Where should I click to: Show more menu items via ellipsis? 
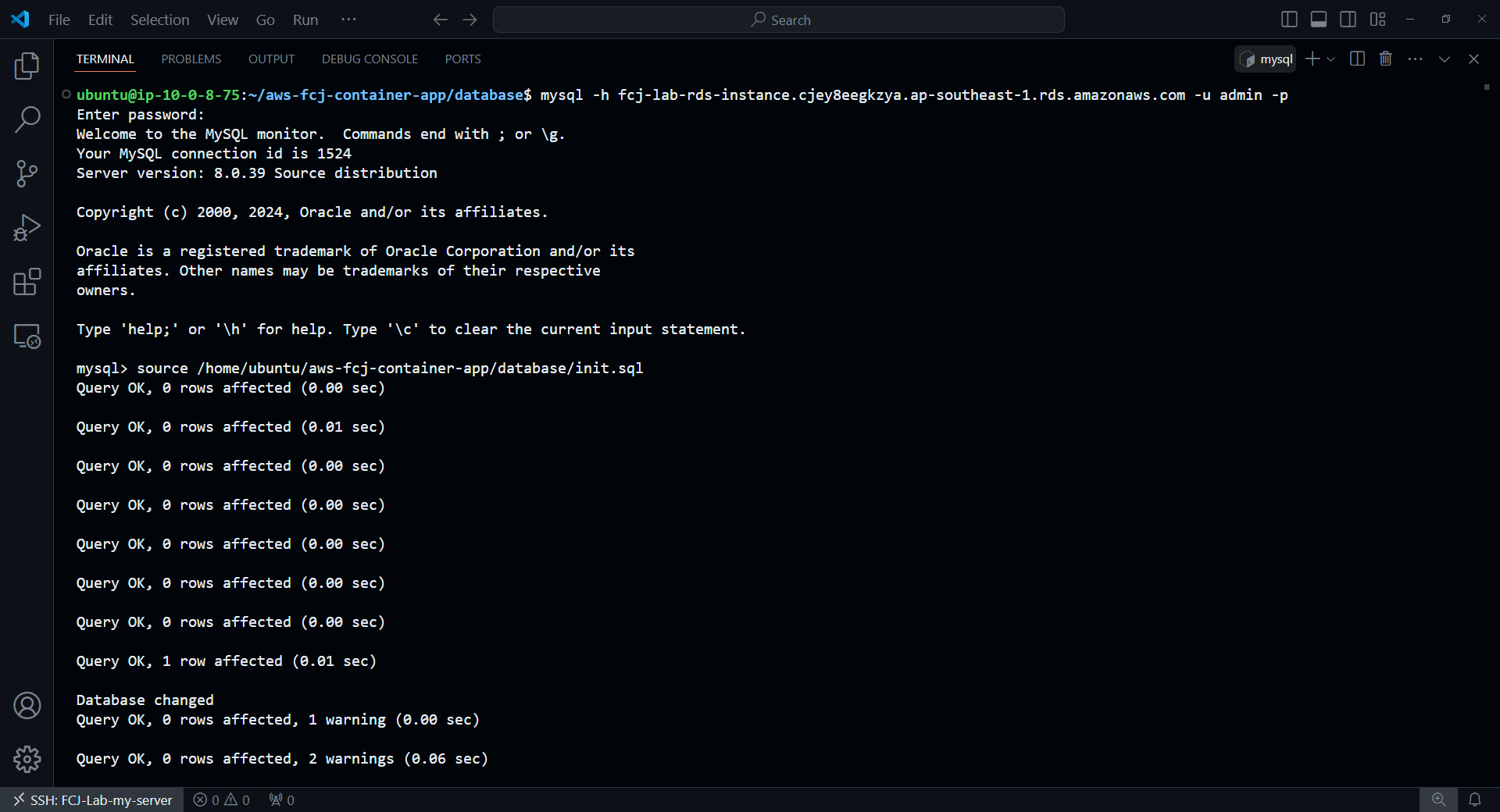[x=348, y=20]
